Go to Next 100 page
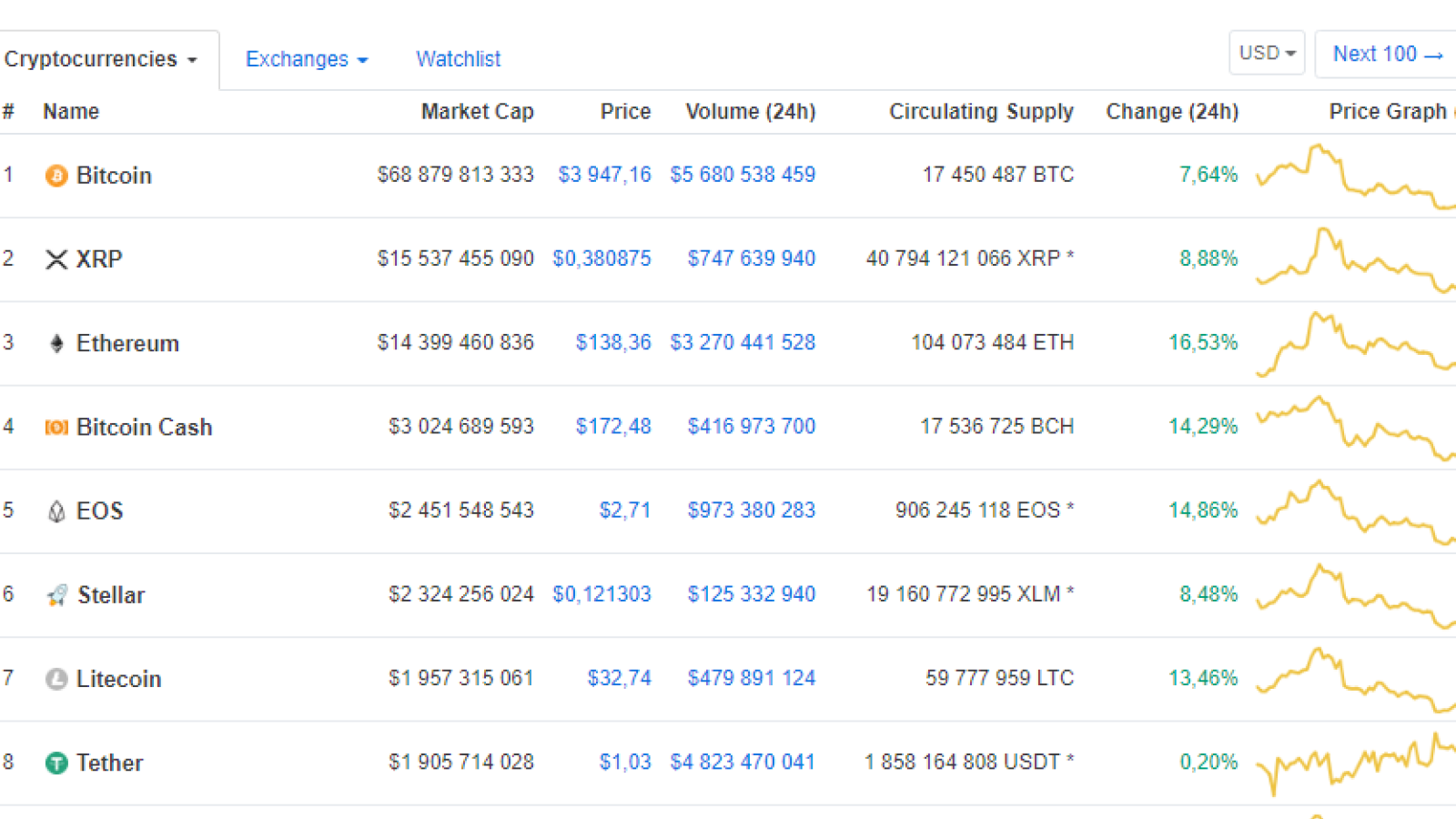 point(1387,54)
